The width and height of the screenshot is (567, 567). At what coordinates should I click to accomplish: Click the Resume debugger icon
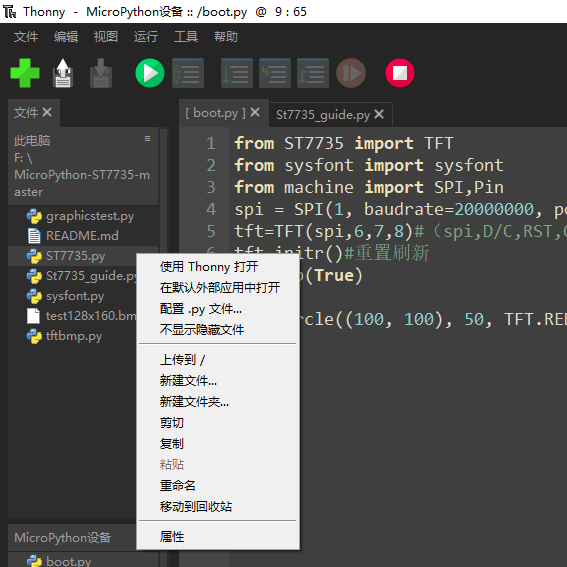point(351,73)
